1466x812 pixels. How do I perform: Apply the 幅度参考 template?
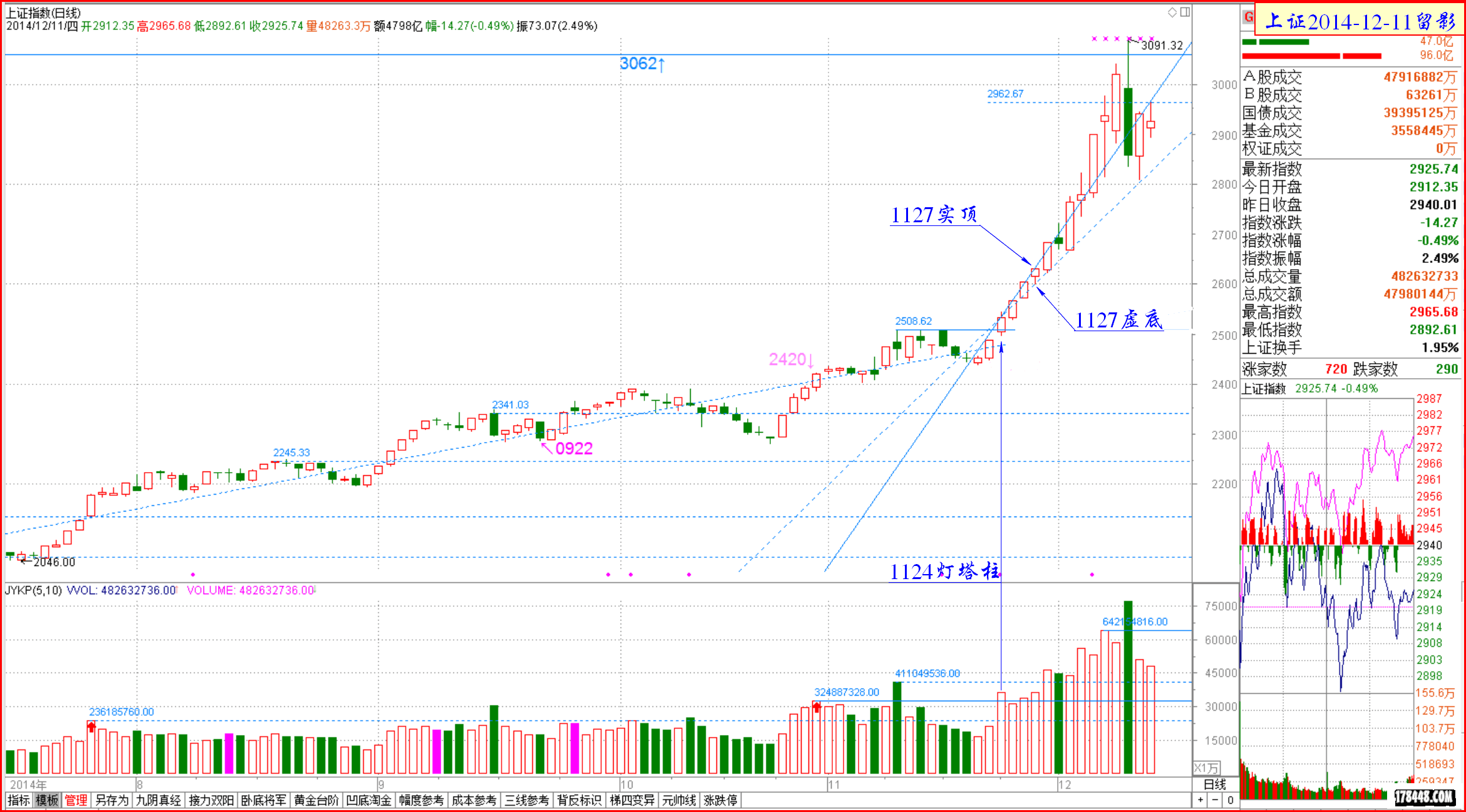[421, 800]
